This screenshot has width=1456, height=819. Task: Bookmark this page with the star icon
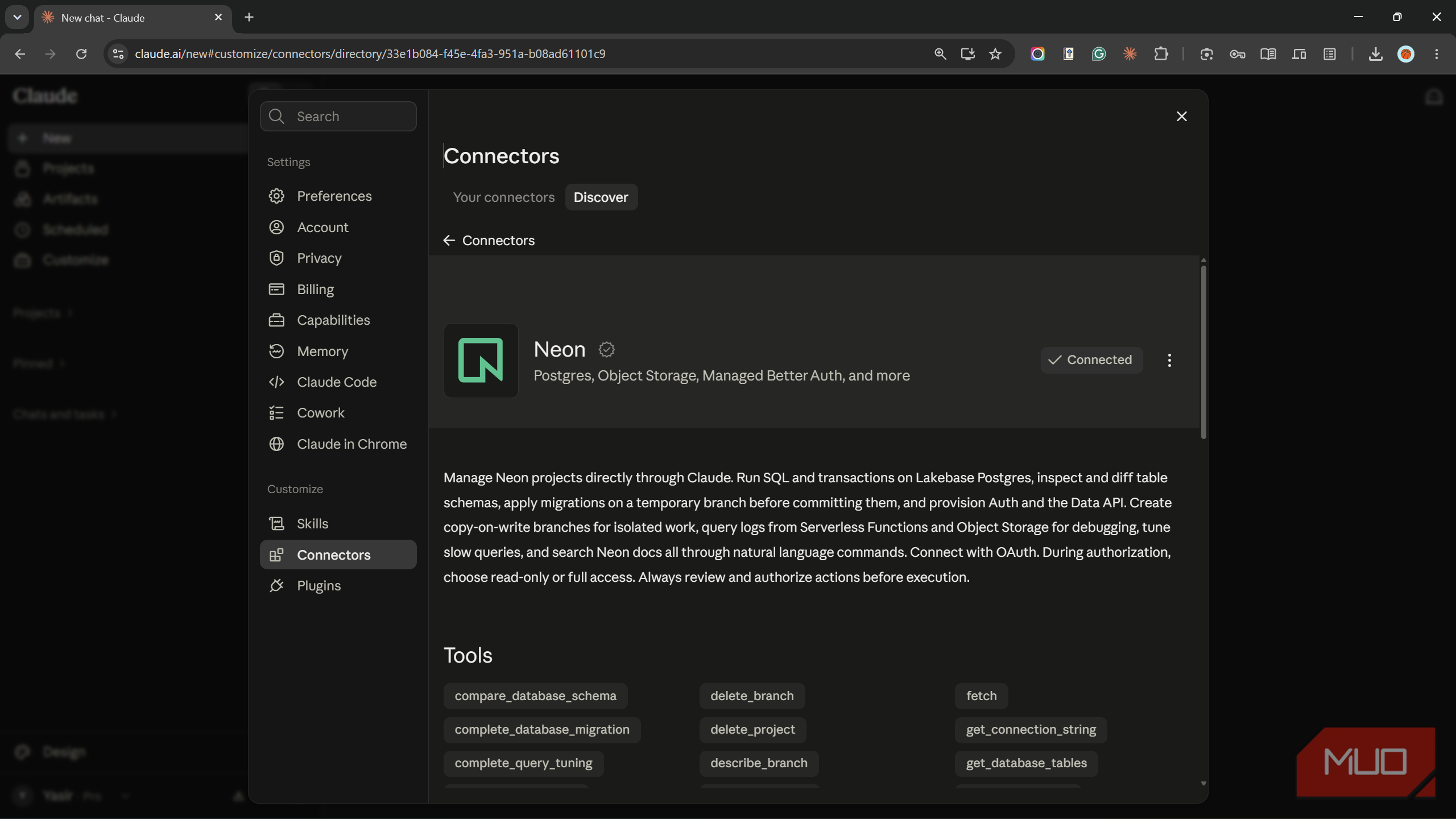(995, 53)
